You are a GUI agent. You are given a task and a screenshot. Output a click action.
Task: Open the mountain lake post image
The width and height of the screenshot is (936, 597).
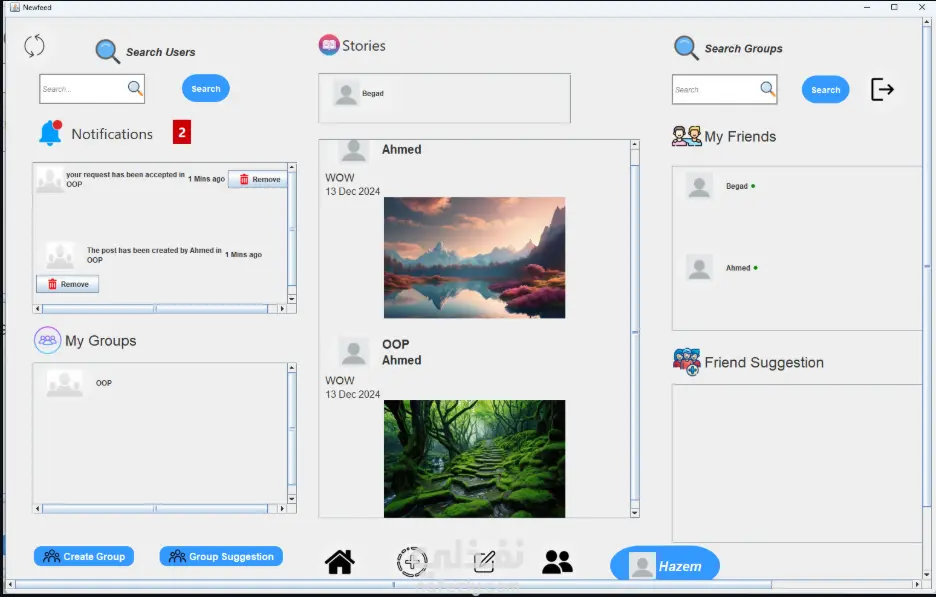[x=475, y=257]
